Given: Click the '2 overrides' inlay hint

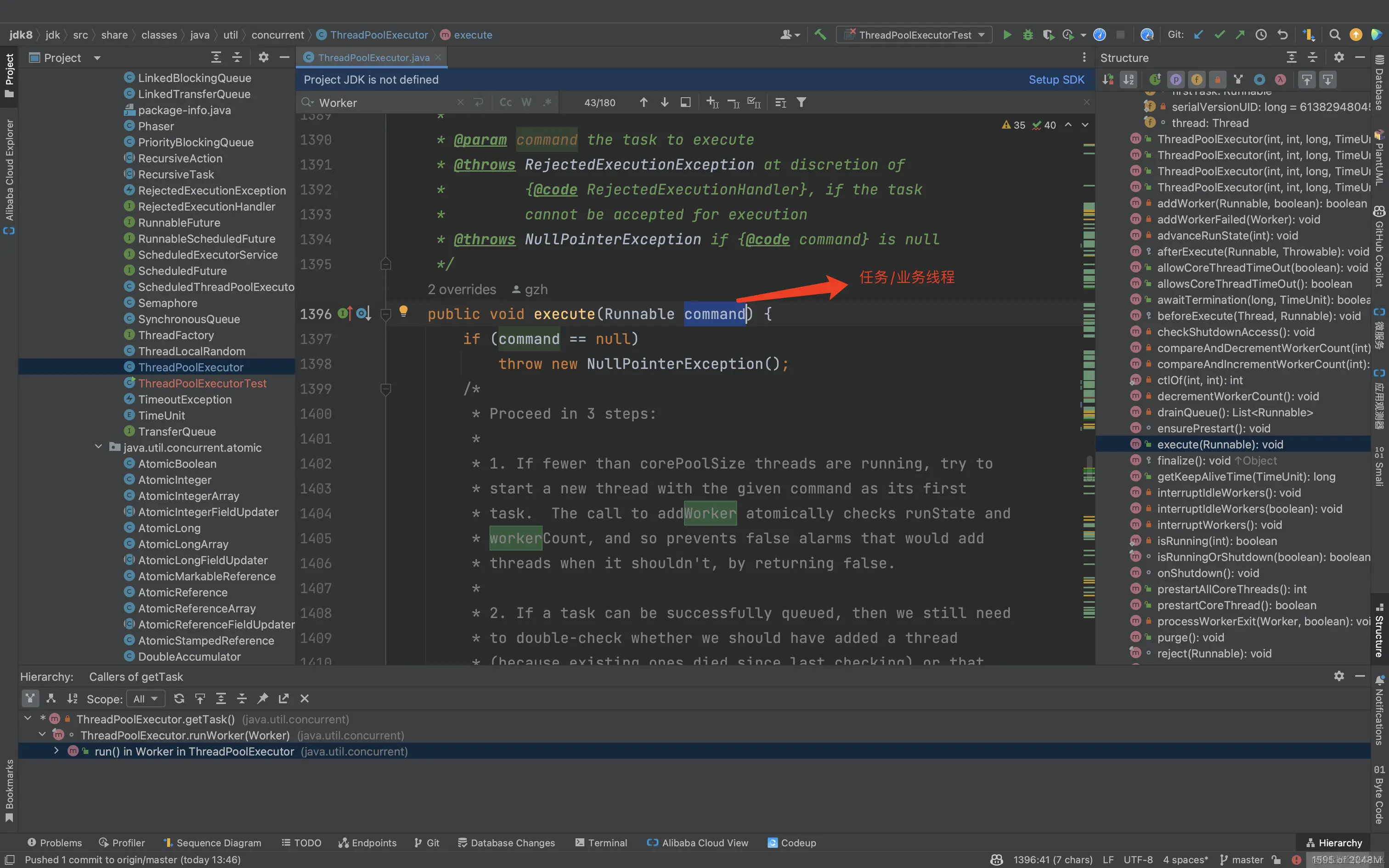Looking at the screenshot, I should click(x=462, y=289).
